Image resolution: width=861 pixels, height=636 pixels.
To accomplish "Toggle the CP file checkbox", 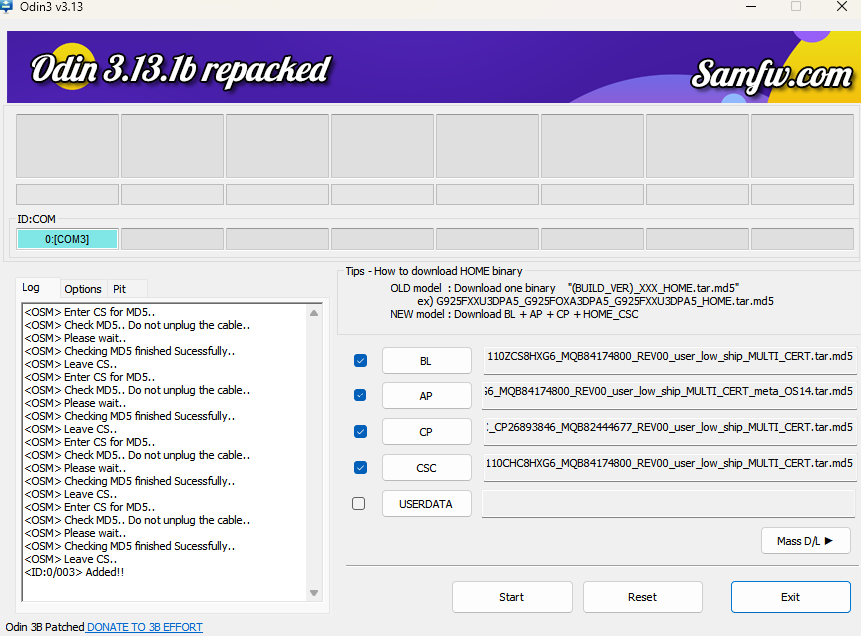I will pyautogui.click(x=360, y=432).
